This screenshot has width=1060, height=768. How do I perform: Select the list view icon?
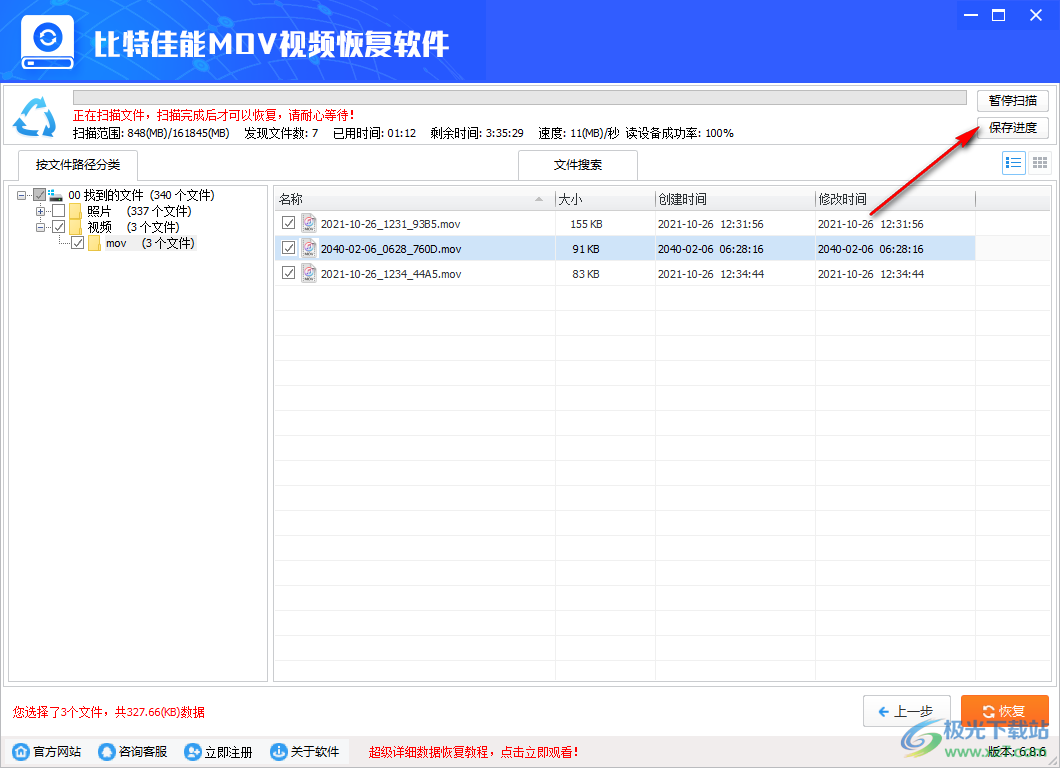pyautogui.click(x=1013, y=162)
